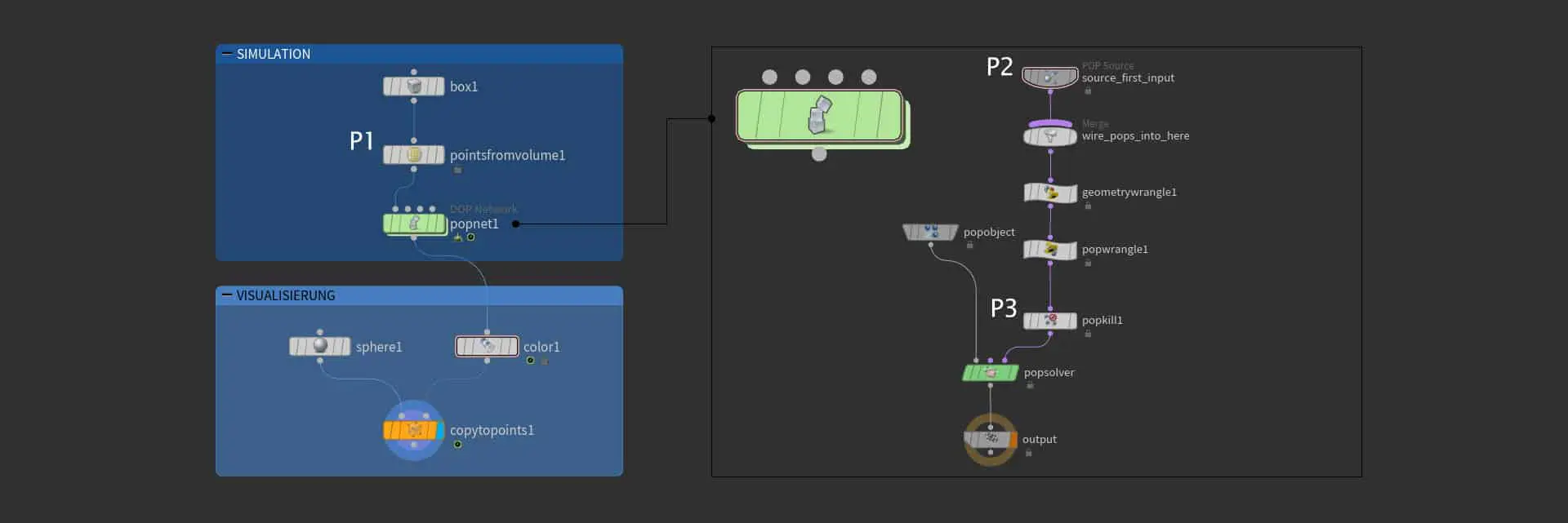Collapse the VISUALISIERUNG network box
This screenshot has width=1568, height=523.
[227, 295]
